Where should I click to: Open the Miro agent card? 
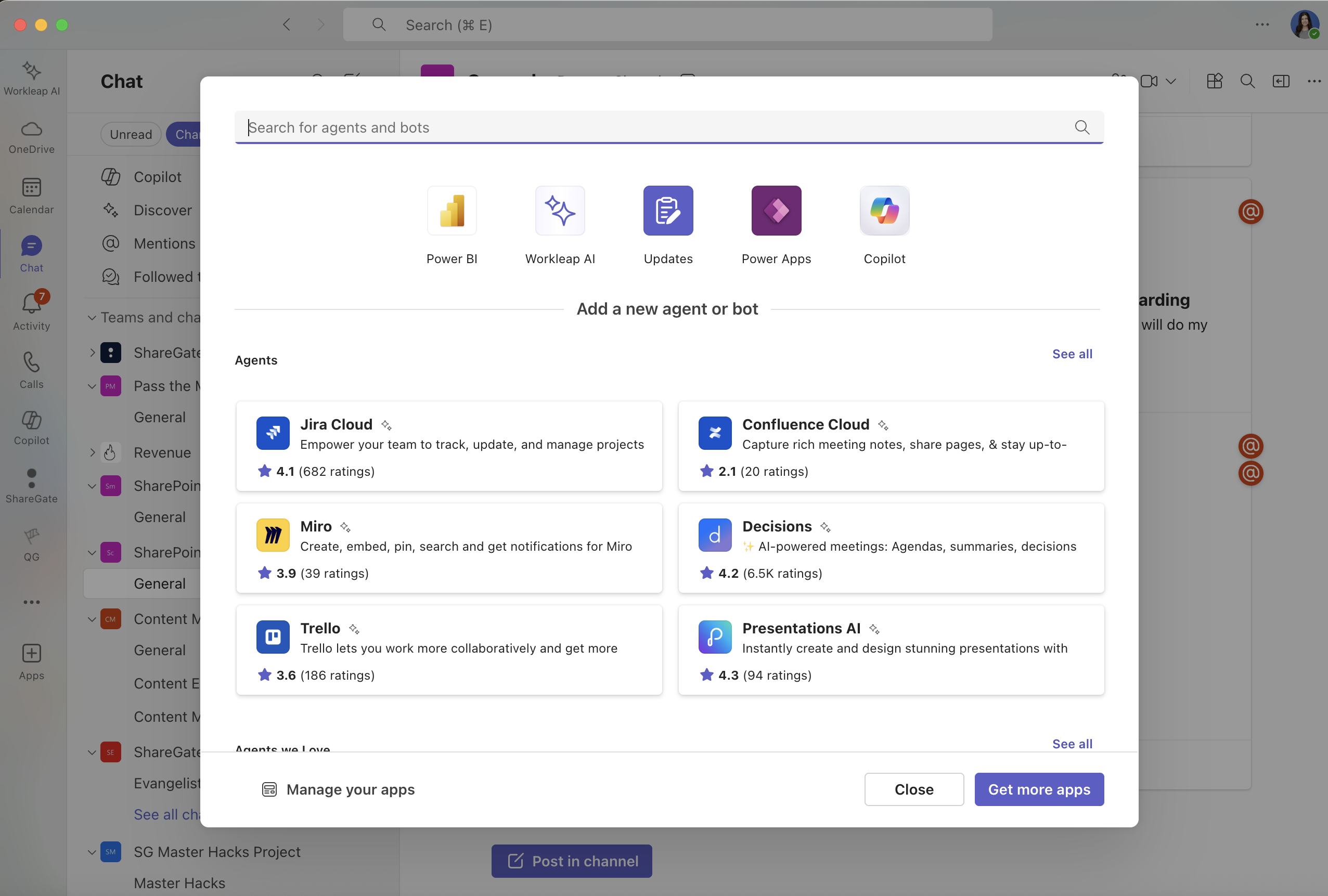click(448, 548)
